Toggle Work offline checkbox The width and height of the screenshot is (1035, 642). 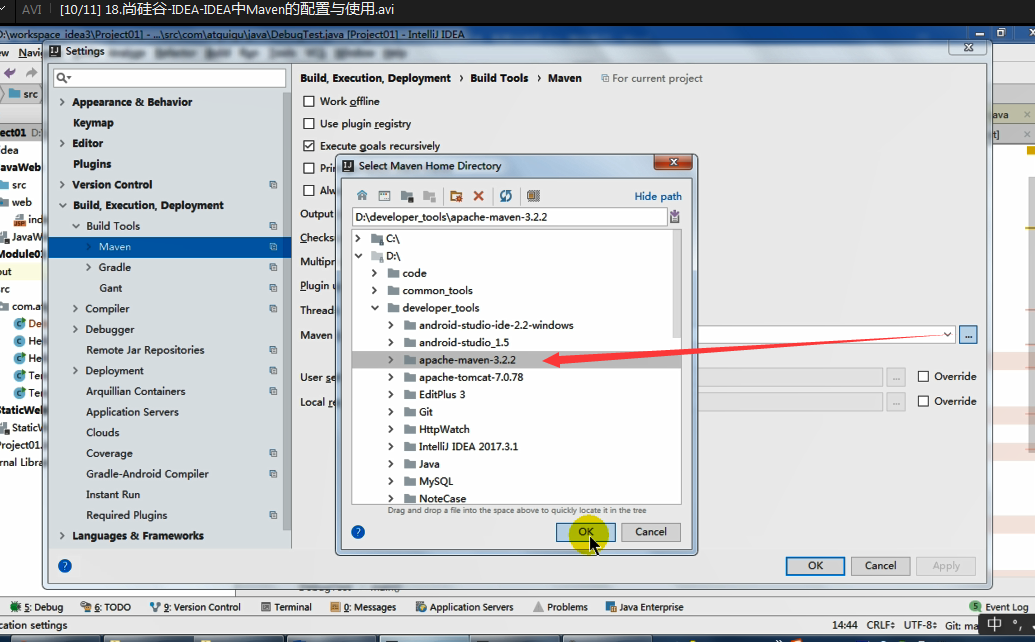click(x=308, y=102)
